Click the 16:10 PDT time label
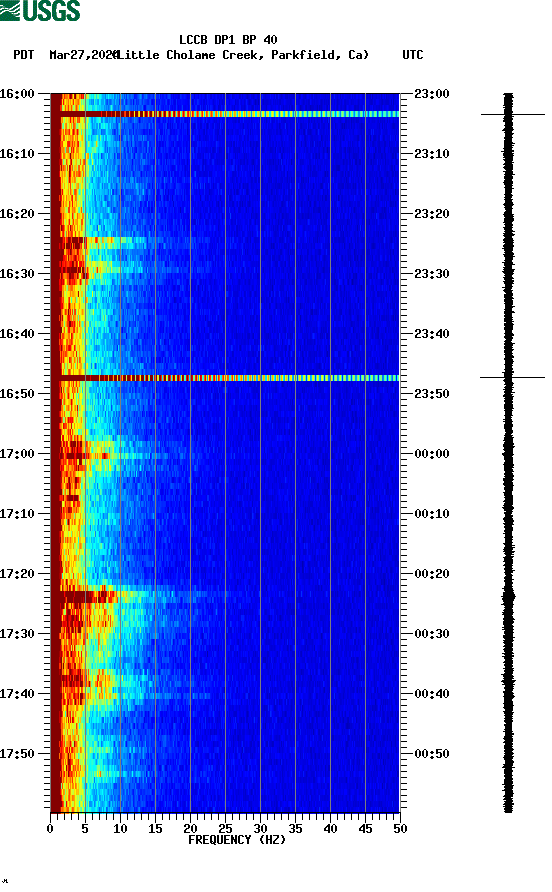The image size is (552, 892). pyautogui.click(x=17, y=154)
